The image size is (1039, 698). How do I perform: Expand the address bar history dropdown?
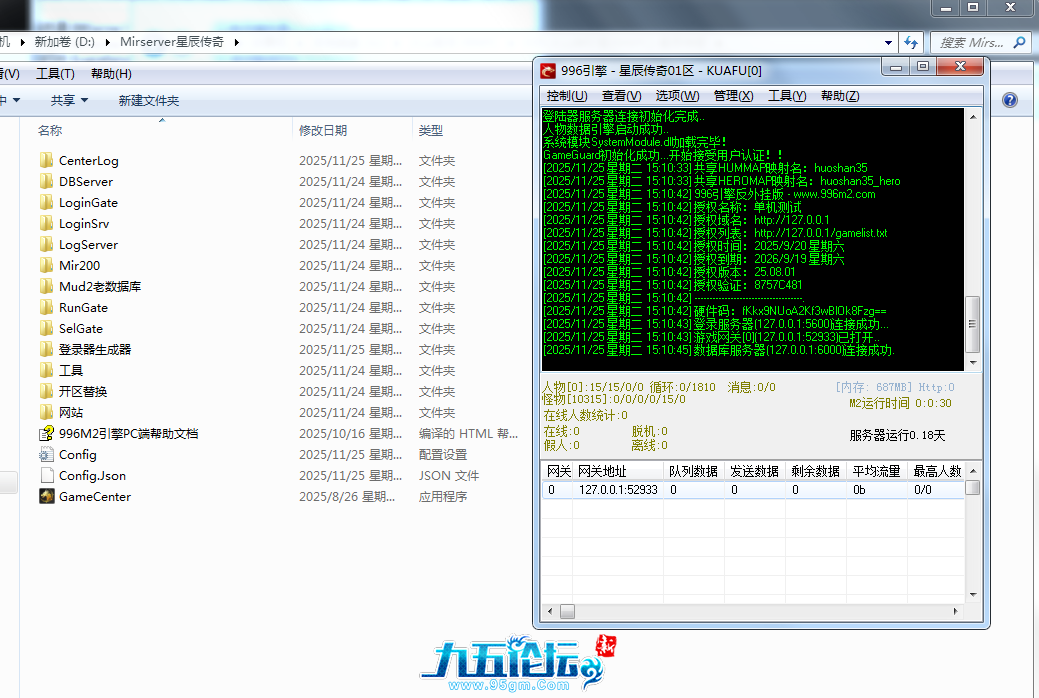pyautogui.click(x=888, y=43)
